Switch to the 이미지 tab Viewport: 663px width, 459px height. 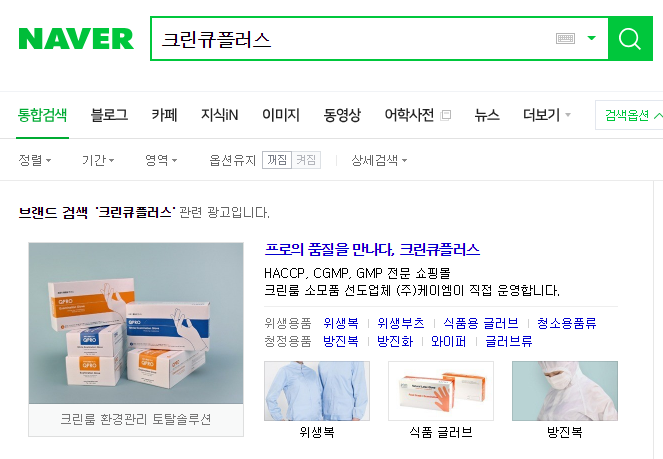click(x=281, y=115)
